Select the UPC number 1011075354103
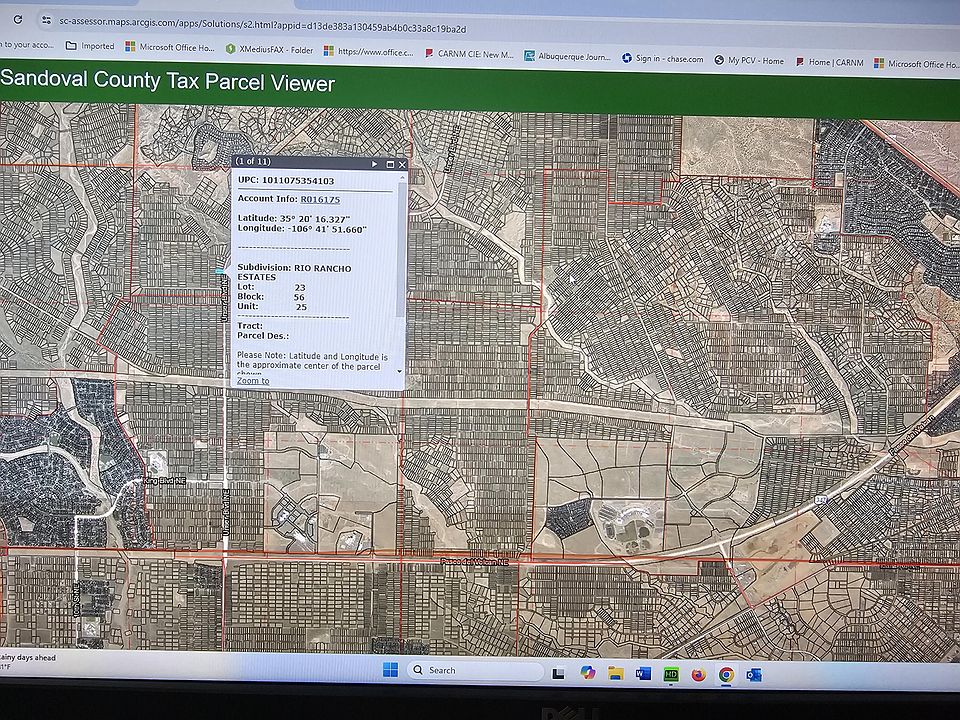The image size is (960, 720). [298, 181]
